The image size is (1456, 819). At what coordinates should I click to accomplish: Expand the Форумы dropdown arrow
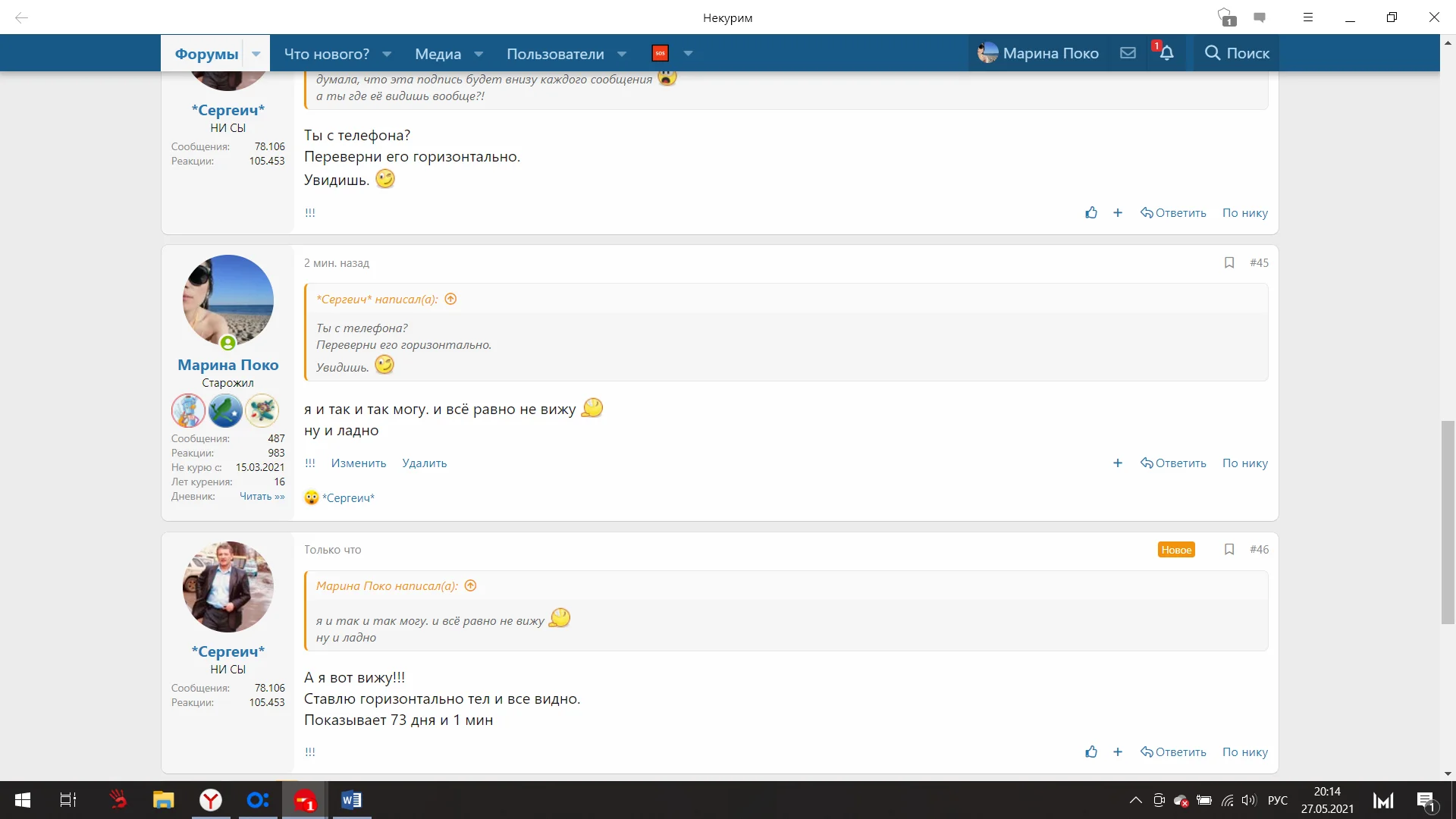256,54
